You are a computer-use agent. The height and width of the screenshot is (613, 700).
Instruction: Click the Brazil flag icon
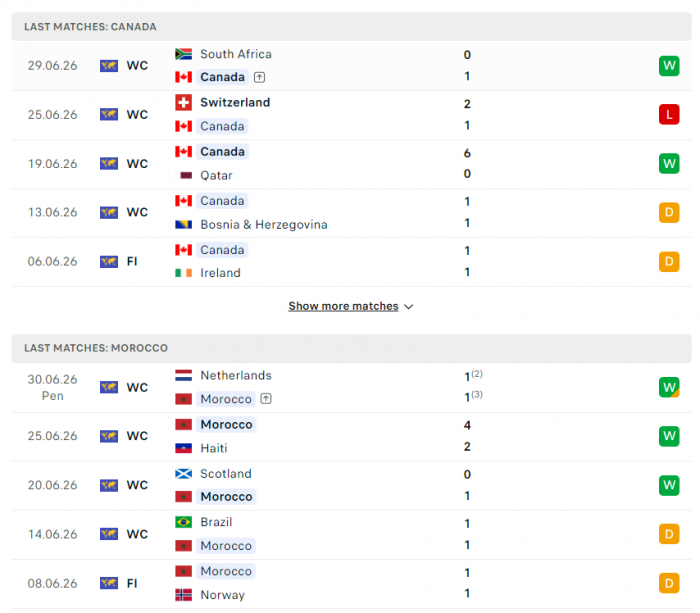183,522
